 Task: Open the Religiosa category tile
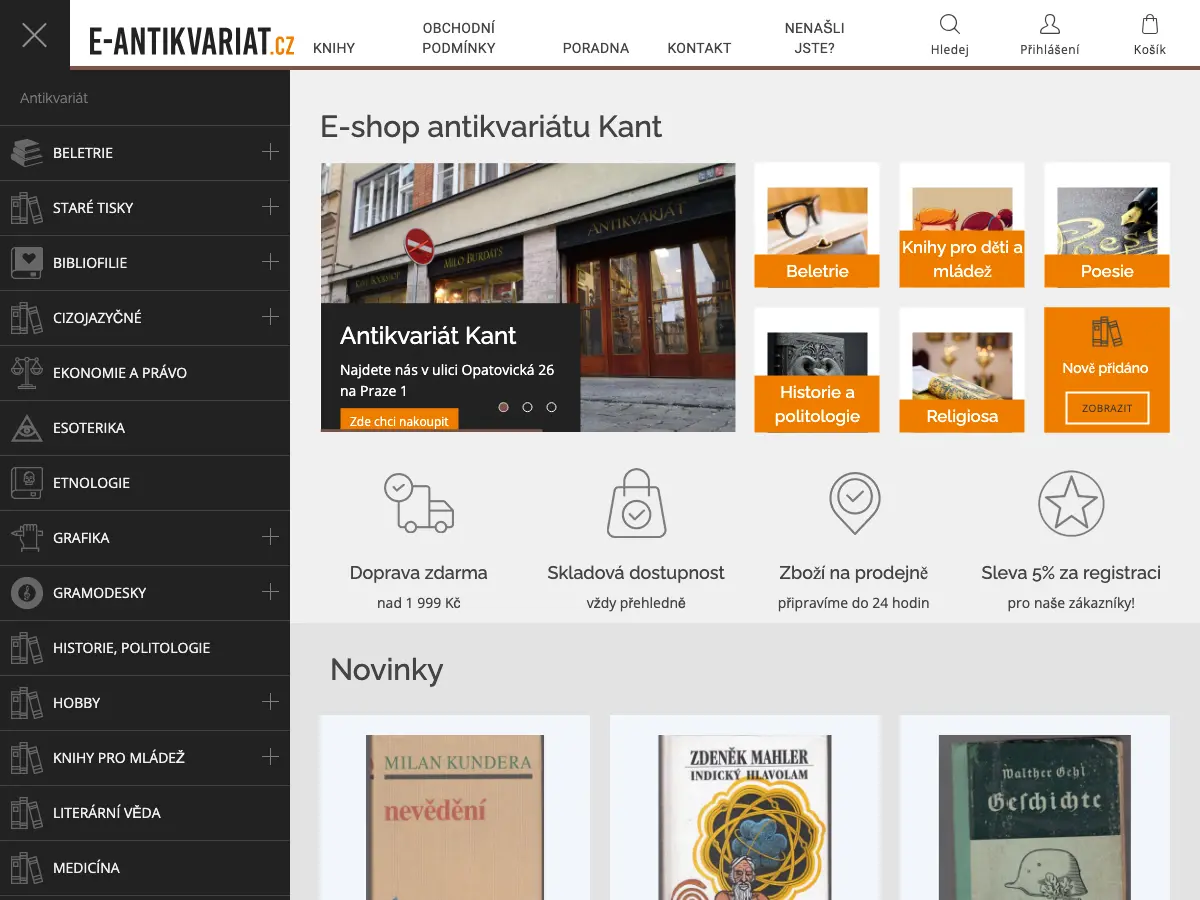coord(962,370)
